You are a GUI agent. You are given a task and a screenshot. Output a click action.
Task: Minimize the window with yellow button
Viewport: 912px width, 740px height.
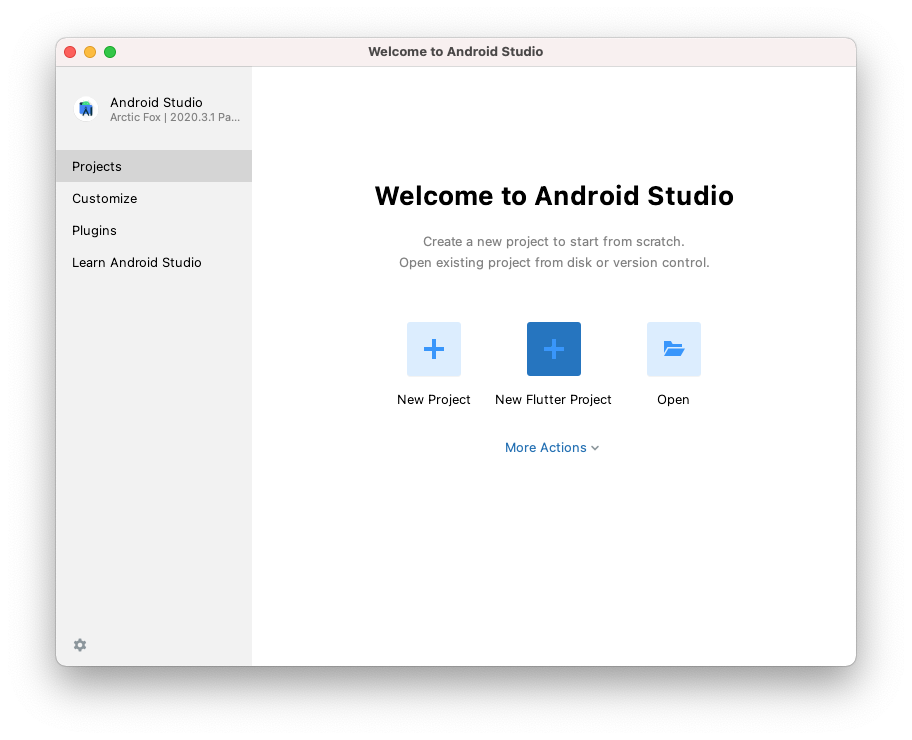pyautogui.click(x=90, y=52)
